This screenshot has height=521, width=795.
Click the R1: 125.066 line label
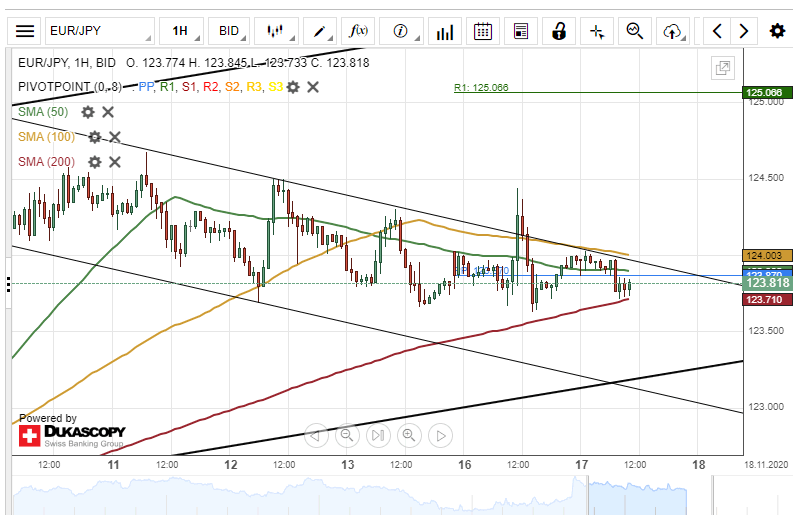tap(481, 88)
